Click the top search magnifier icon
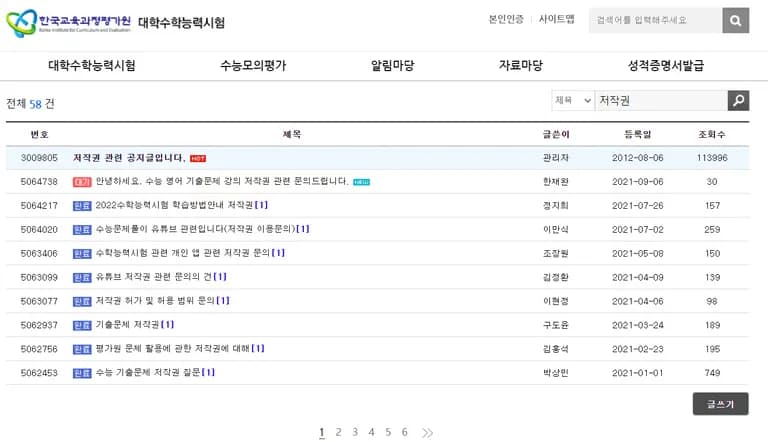 coord(735,20)
